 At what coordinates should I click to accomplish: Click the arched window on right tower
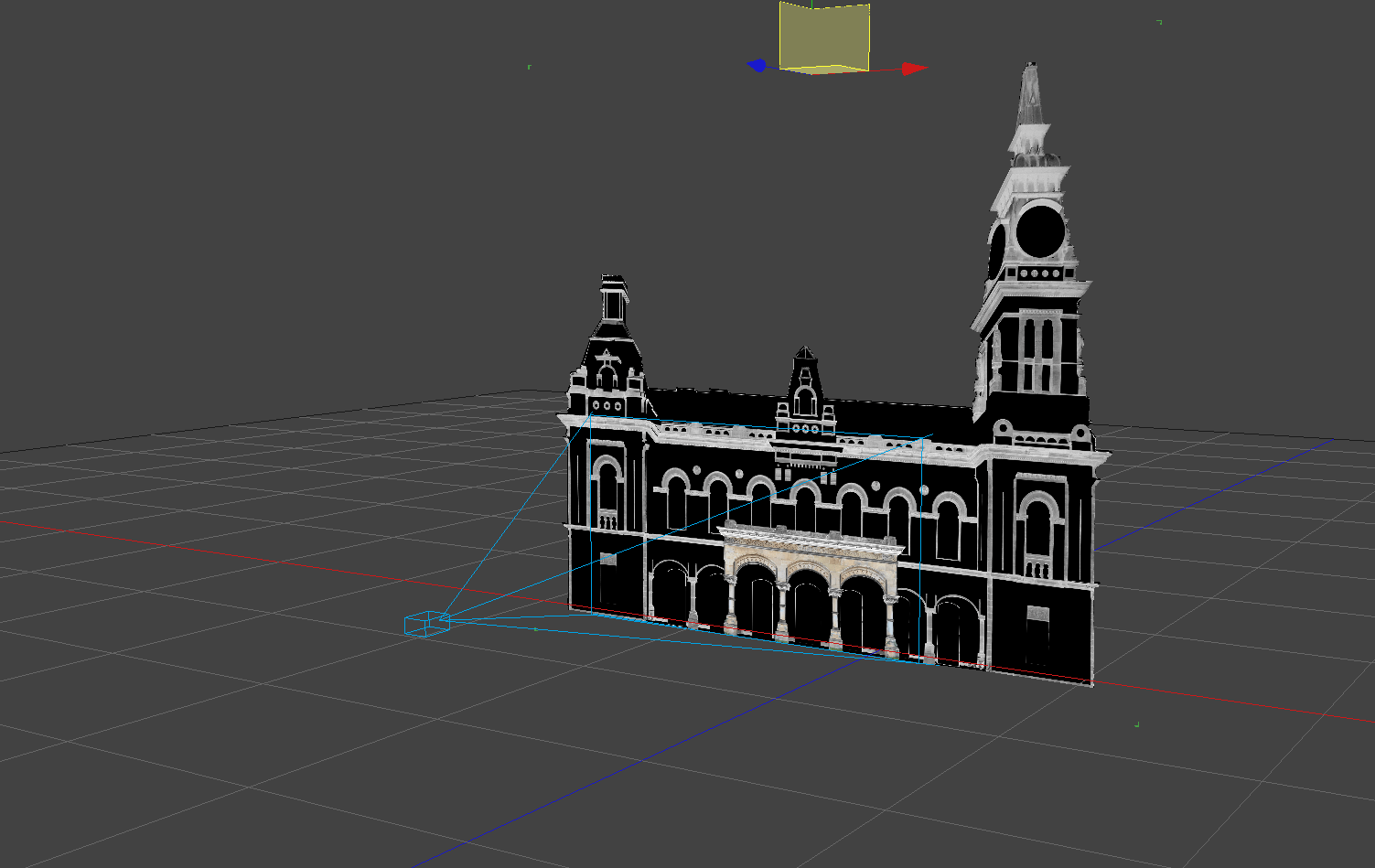pos(1037,529)
